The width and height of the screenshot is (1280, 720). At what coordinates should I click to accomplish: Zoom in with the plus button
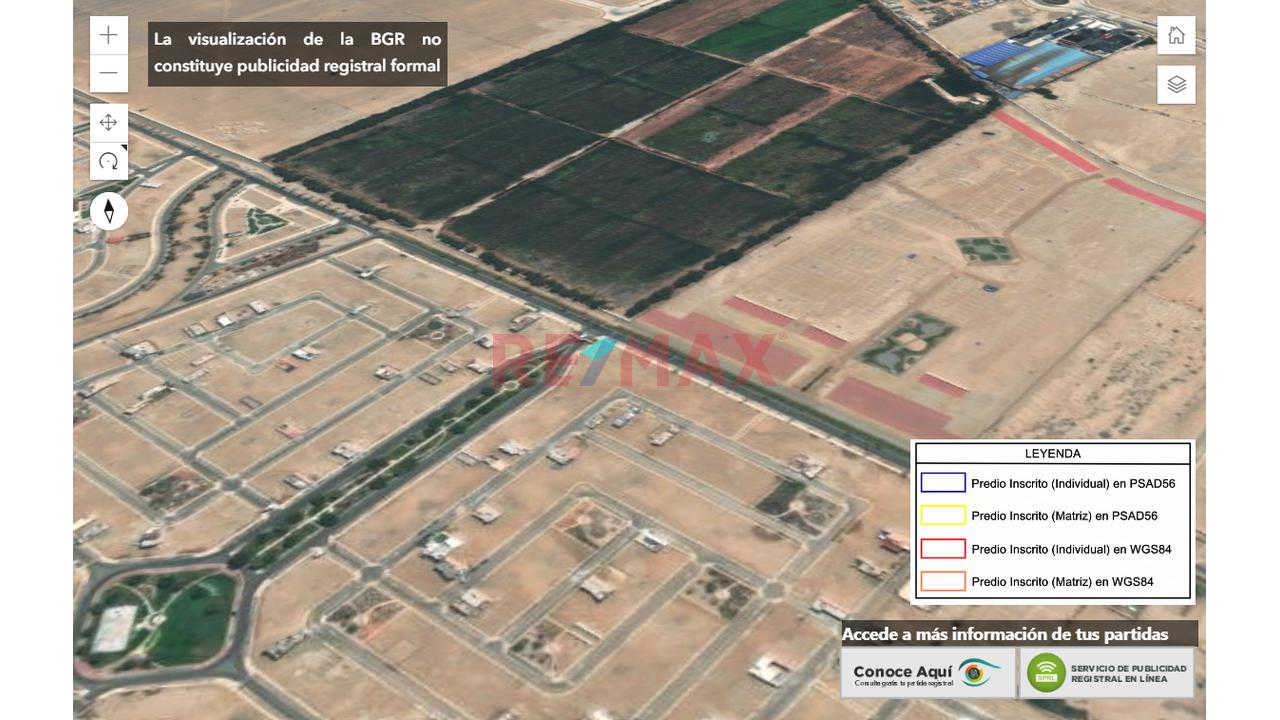[x=108, y=35]
